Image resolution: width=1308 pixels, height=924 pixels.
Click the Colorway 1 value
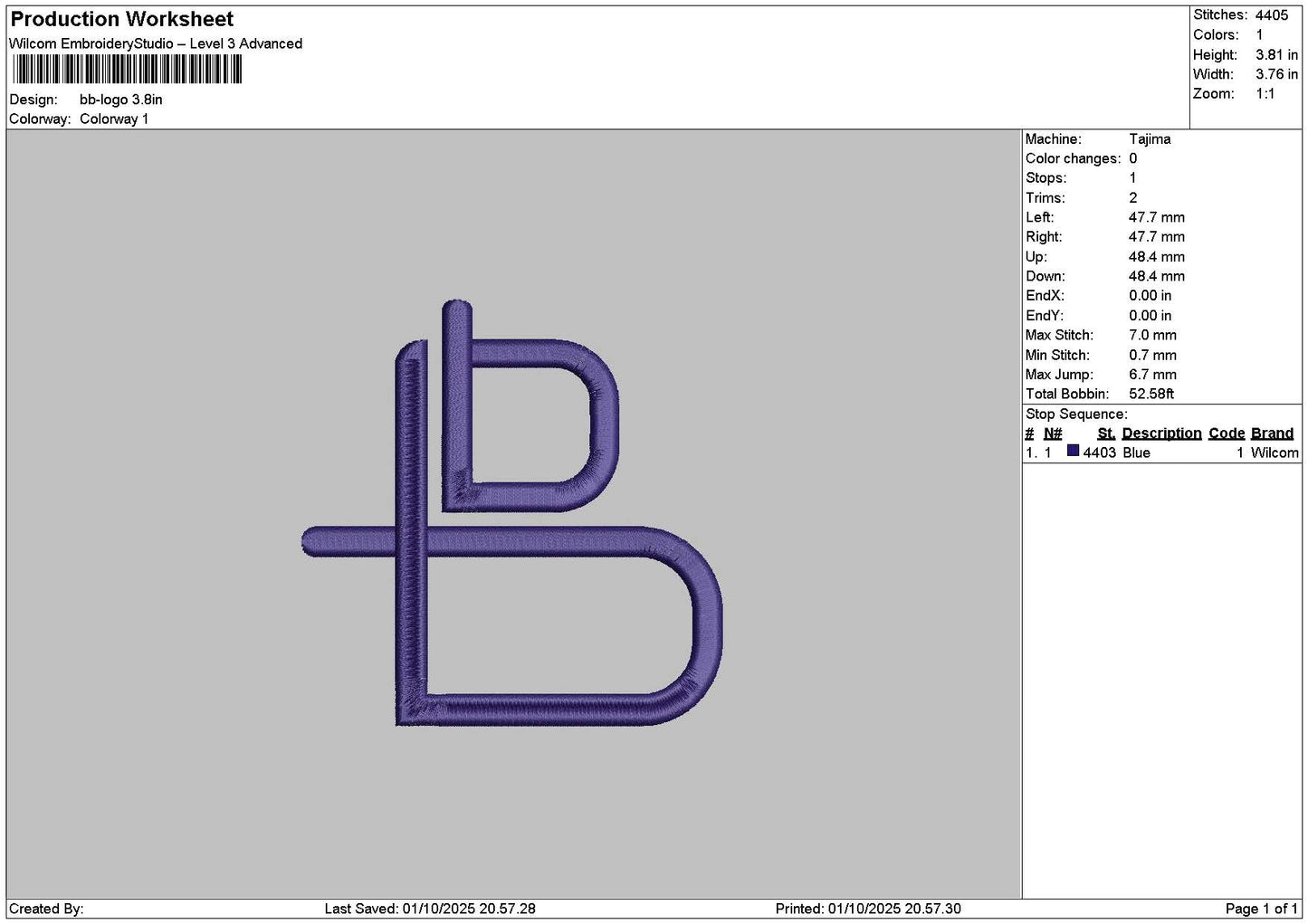point(114,119)
